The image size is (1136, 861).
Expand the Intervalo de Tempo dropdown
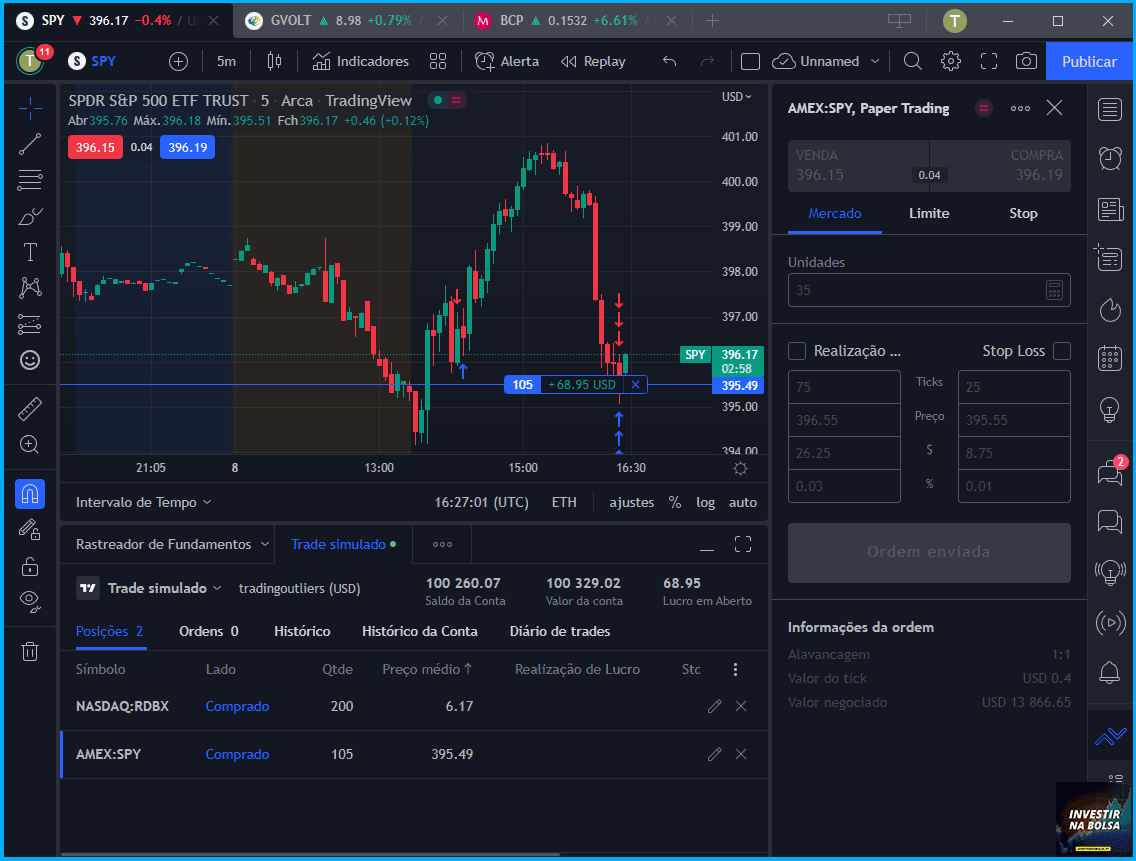[x=143, y=502]
